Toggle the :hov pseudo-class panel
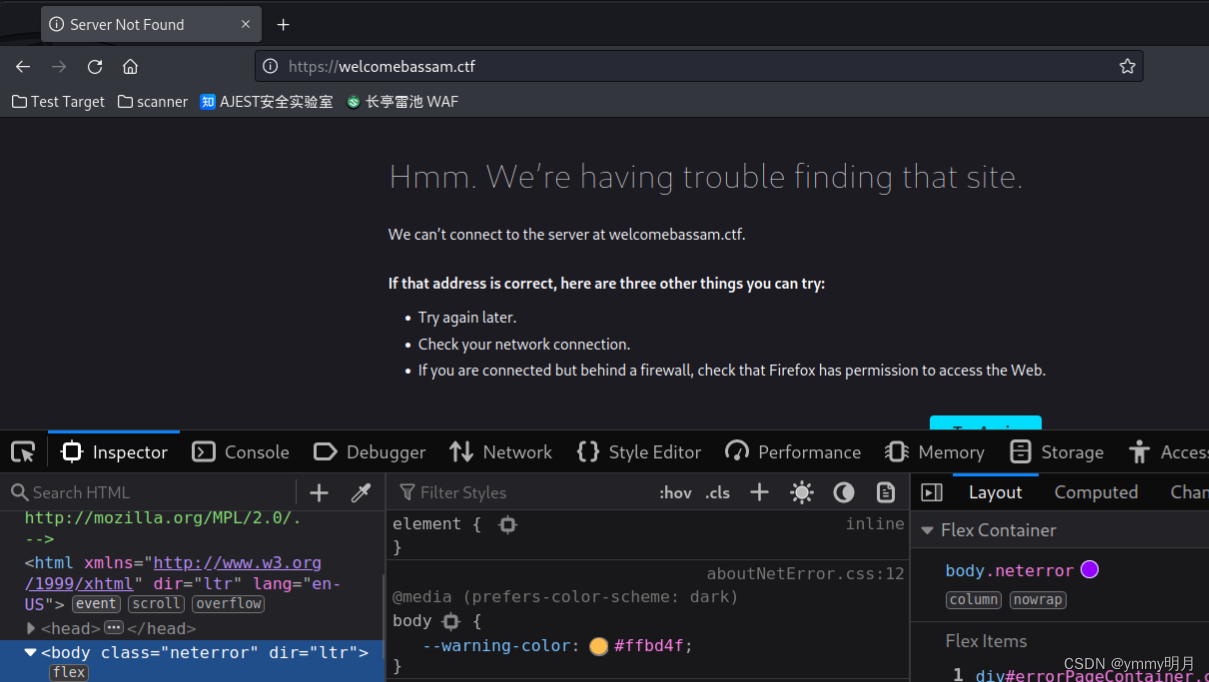 point(675,492)
